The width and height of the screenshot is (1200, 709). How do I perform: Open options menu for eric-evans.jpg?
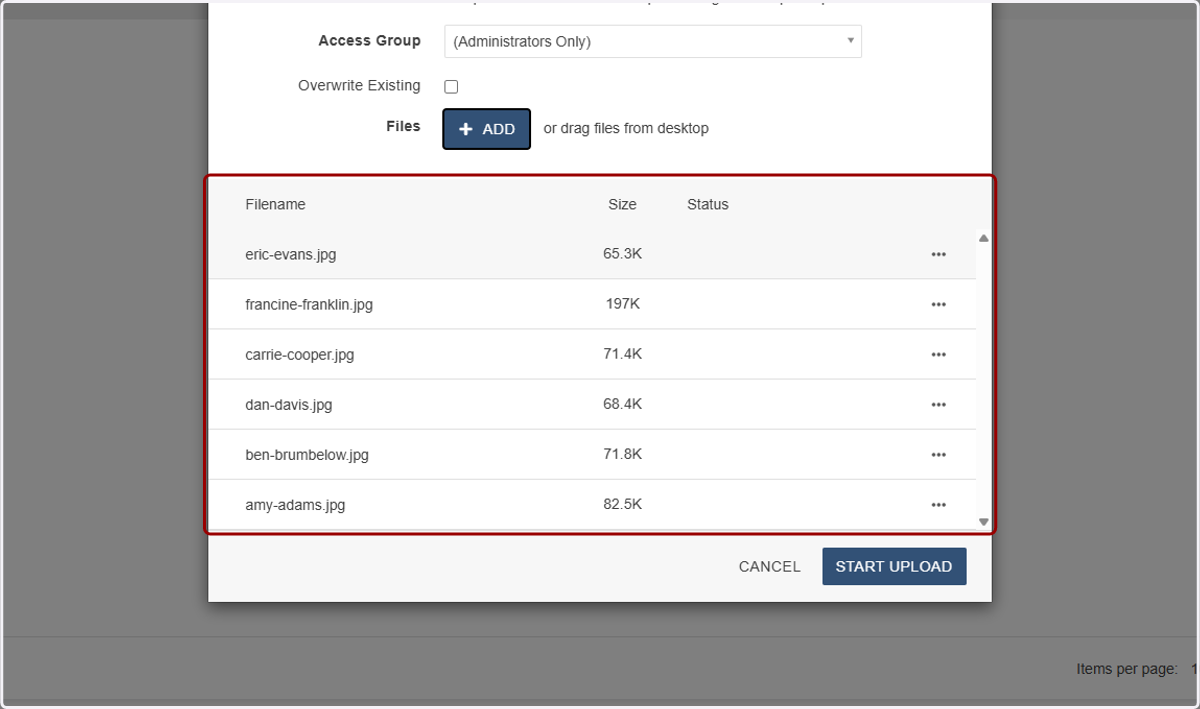coord(938,254)
